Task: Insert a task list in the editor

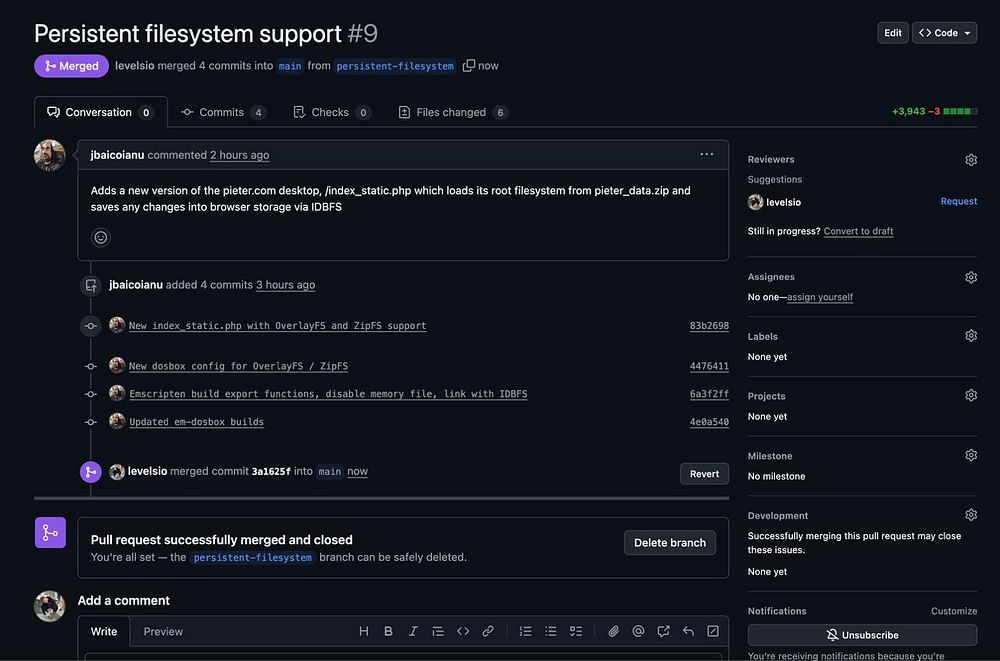Action: (576, 631)
